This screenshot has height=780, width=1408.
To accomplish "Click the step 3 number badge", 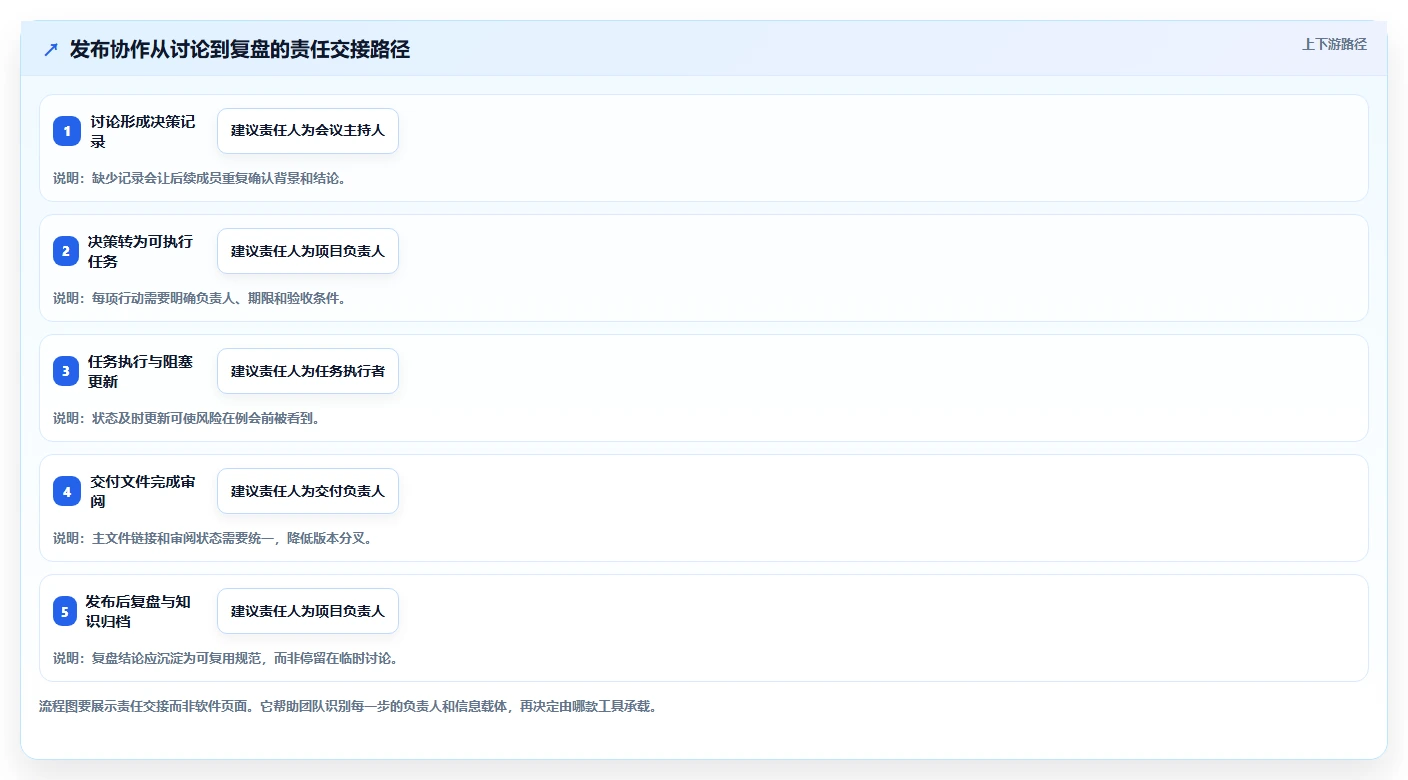I will point(66,371).
